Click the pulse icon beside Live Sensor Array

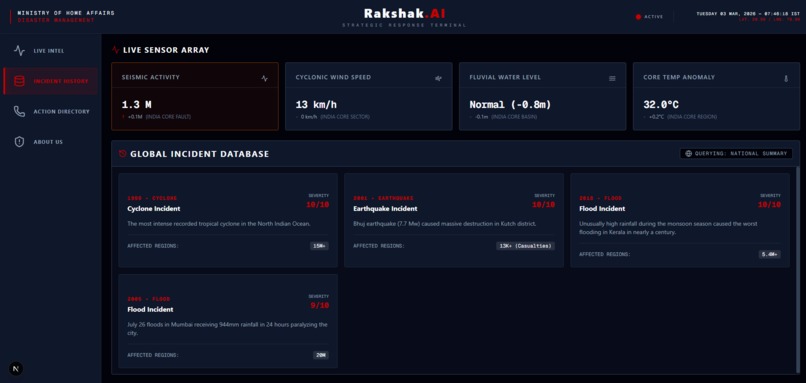pyautogui.click(x=116, y=50)
